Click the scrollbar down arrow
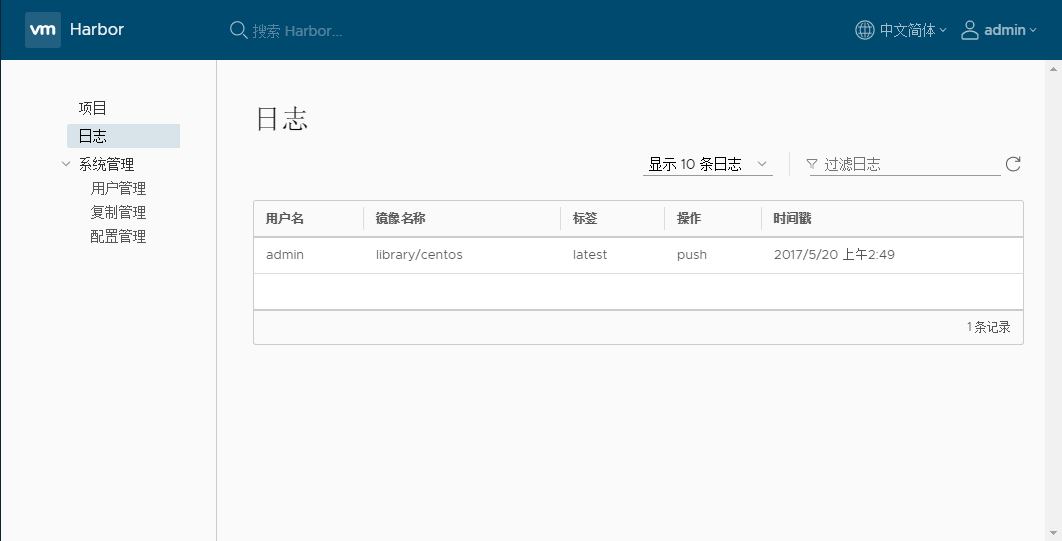 pos(1054,534)
